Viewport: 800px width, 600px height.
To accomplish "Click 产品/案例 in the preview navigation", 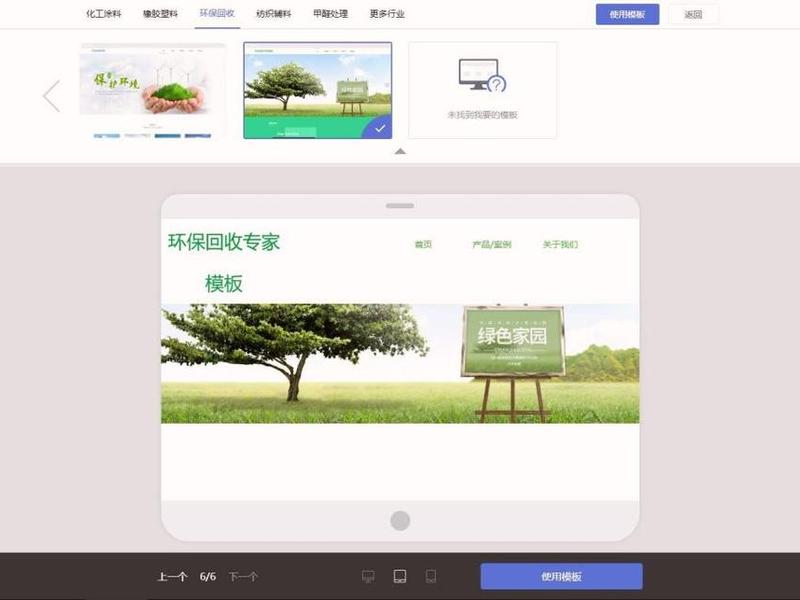I will click(x=491, y=244).
